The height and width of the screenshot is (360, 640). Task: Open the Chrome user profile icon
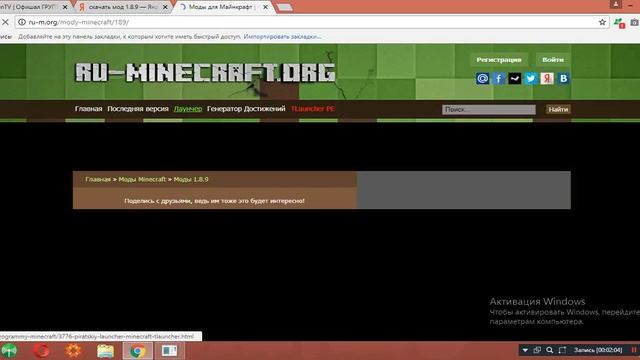click(616, 4)
